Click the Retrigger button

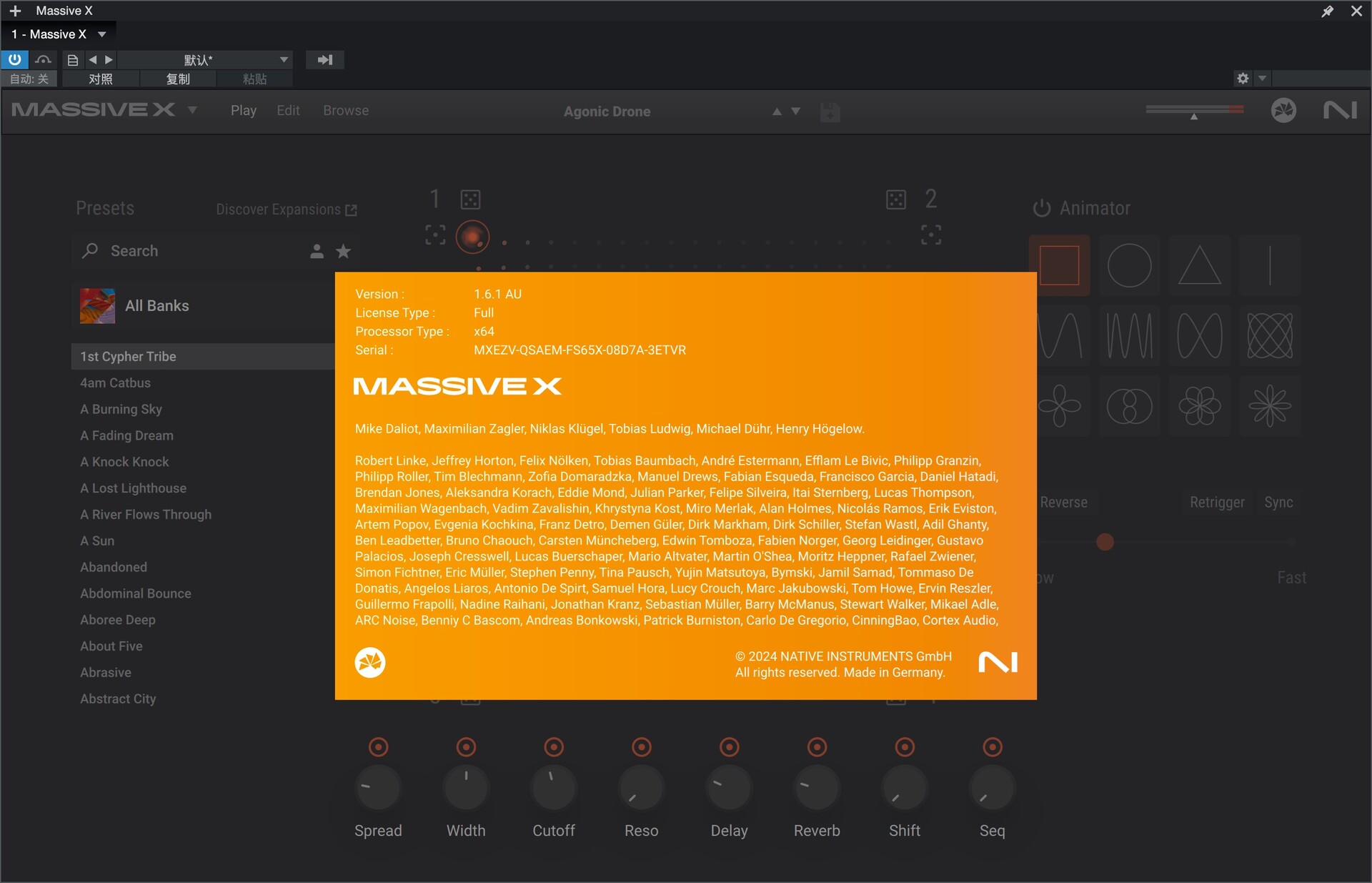click(1217, 503)
